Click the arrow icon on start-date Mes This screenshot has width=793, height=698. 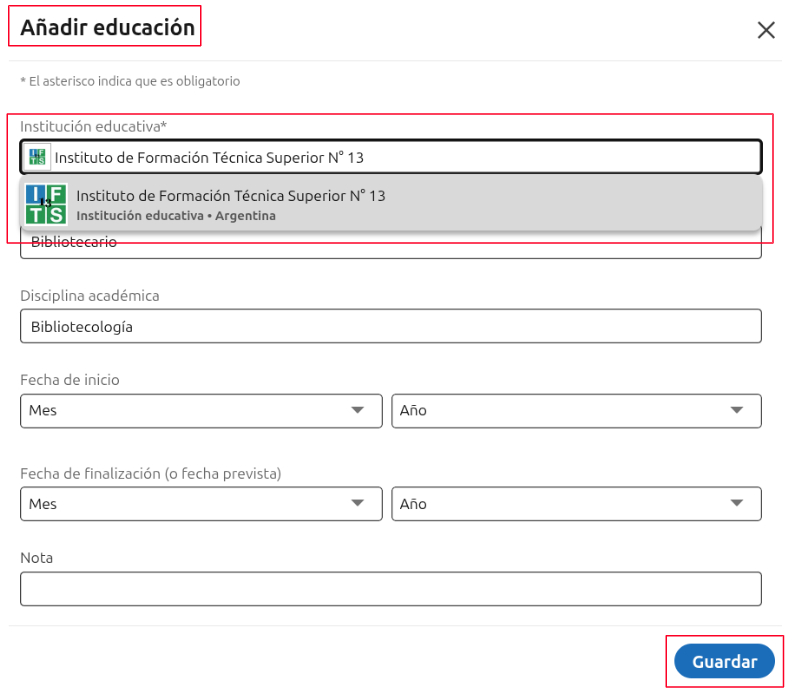pyautogui.click(x=358, y=410)
